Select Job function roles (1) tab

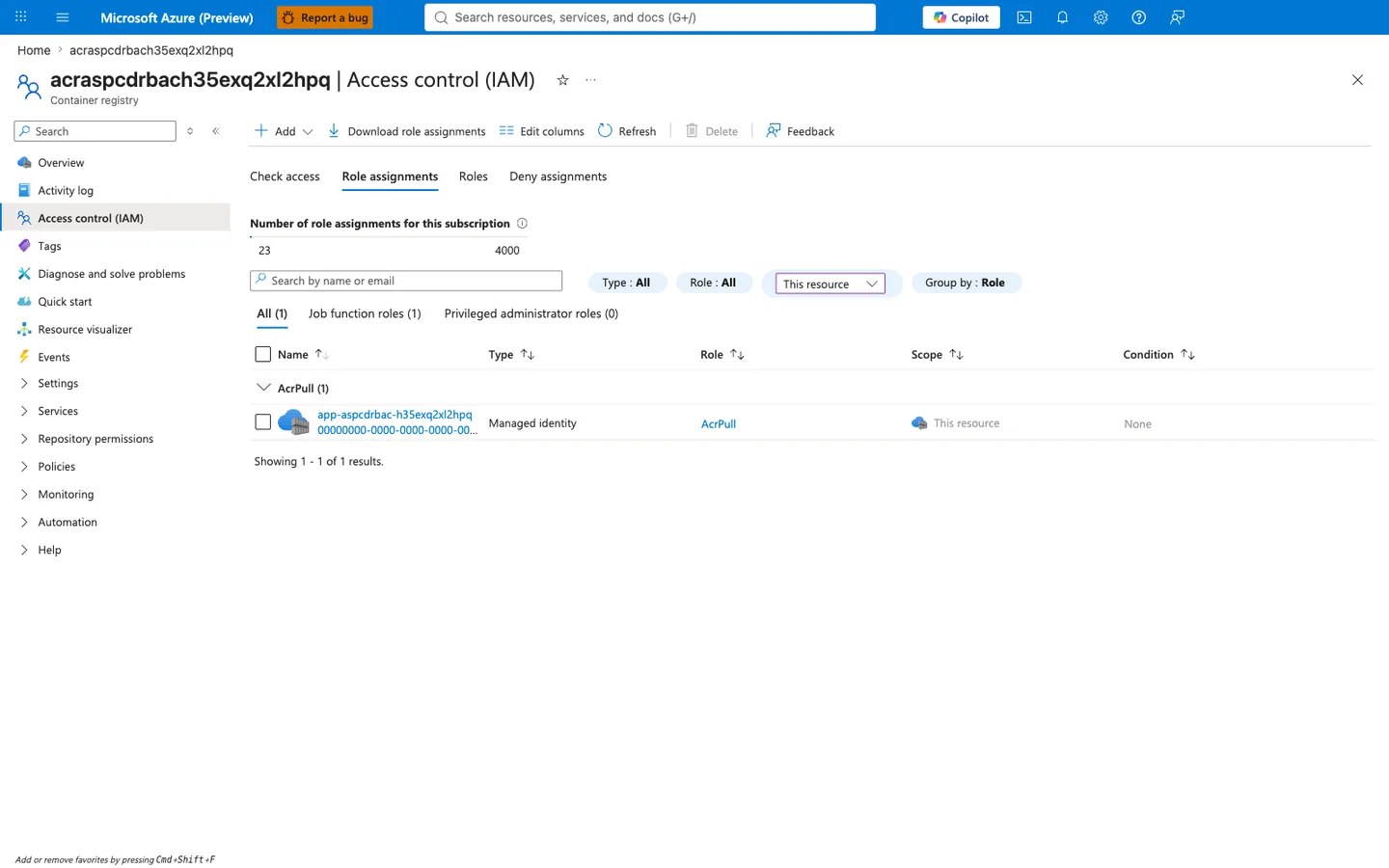click(365, 314)
